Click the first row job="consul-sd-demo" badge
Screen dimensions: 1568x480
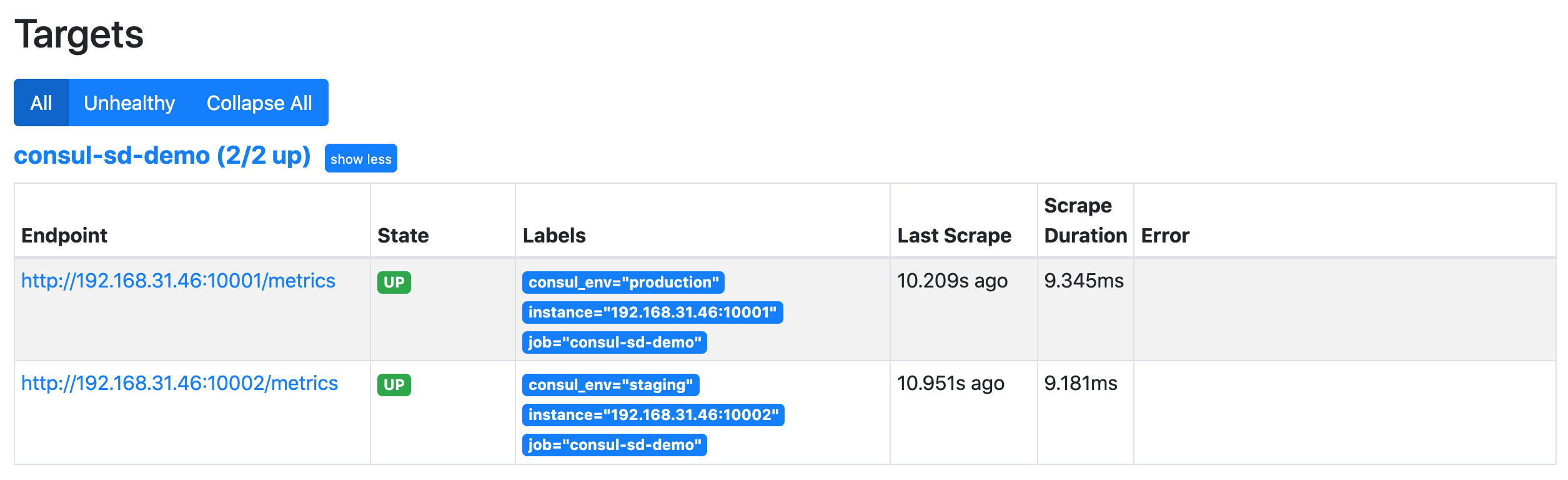point(615,342)
